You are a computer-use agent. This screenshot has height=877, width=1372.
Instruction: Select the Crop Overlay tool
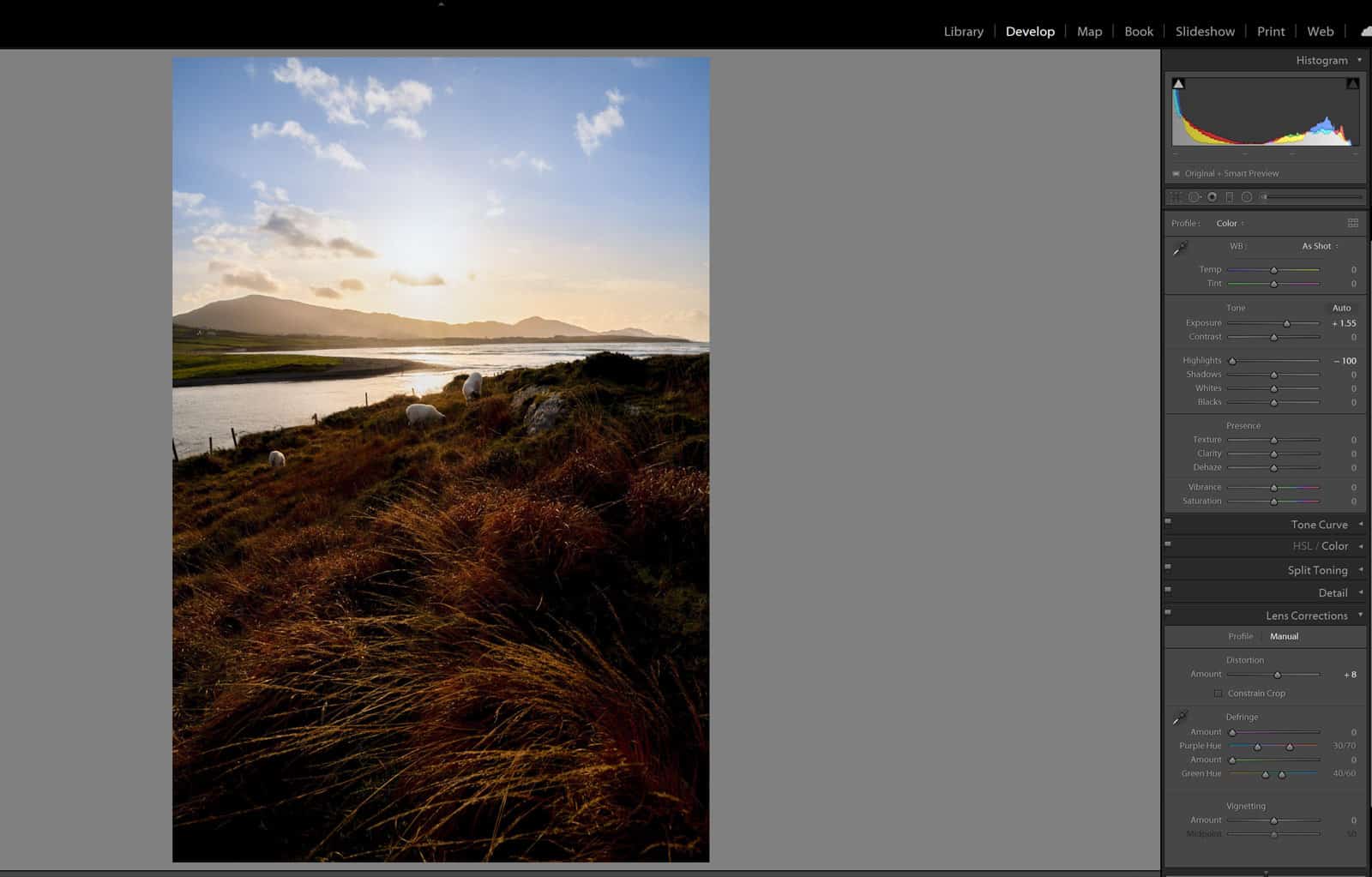pos(1173,196)
